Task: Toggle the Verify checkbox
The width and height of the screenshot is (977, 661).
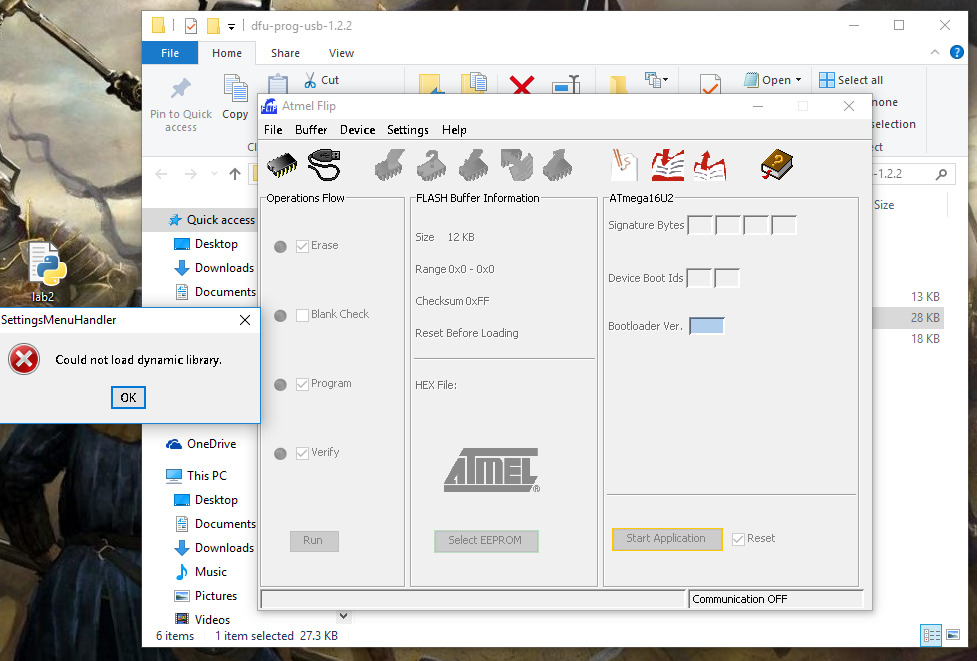Action: (x=302, y=453)
